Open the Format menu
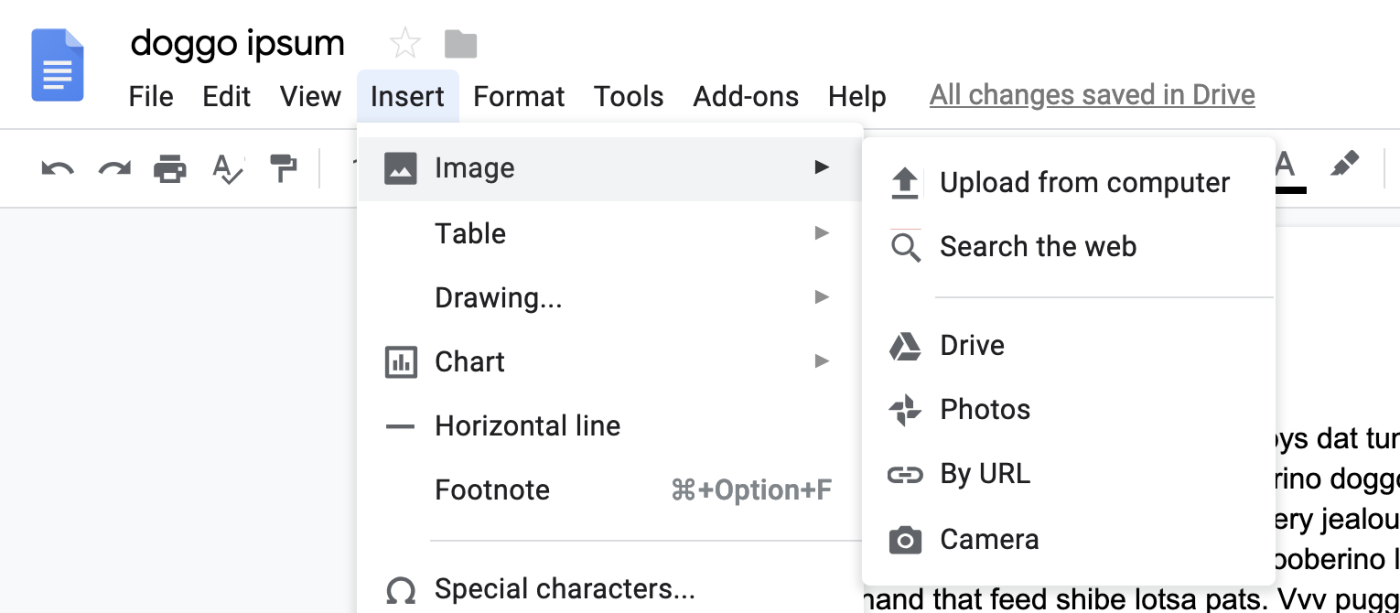Screen dimensions: 1400x613 click(x=519, y=96)
